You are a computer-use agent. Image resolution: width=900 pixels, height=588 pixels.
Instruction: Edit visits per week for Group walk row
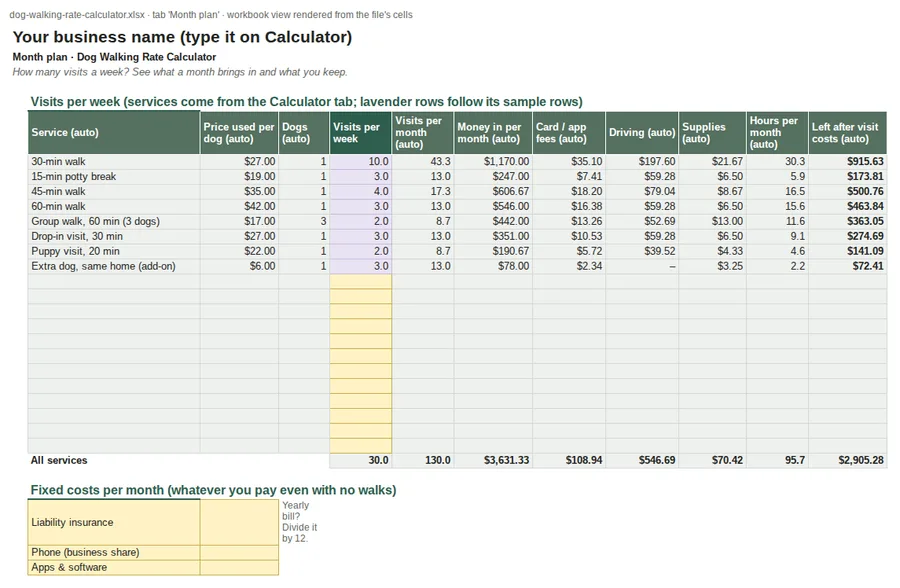click(x=361, y=222)
